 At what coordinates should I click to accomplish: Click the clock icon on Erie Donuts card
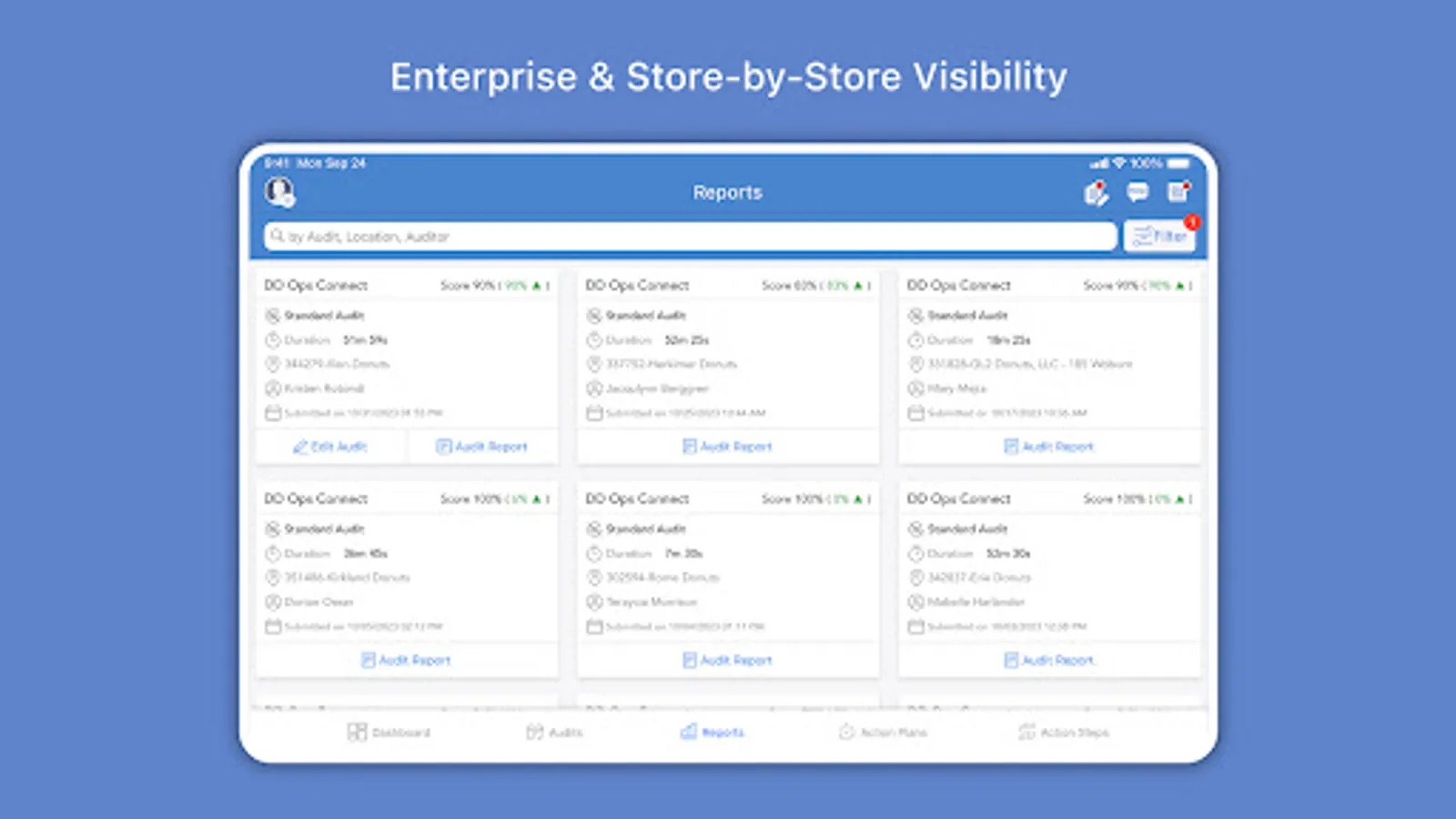point(915,553)
